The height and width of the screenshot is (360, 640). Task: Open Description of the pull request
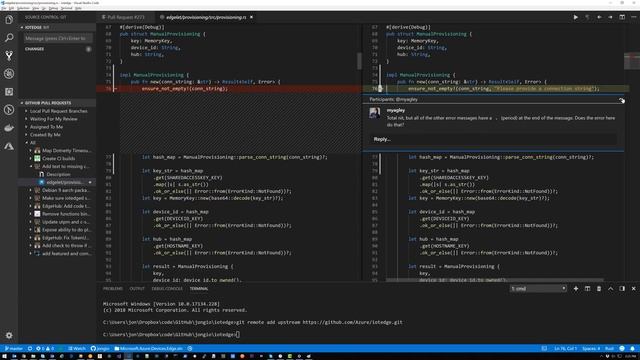58,174
